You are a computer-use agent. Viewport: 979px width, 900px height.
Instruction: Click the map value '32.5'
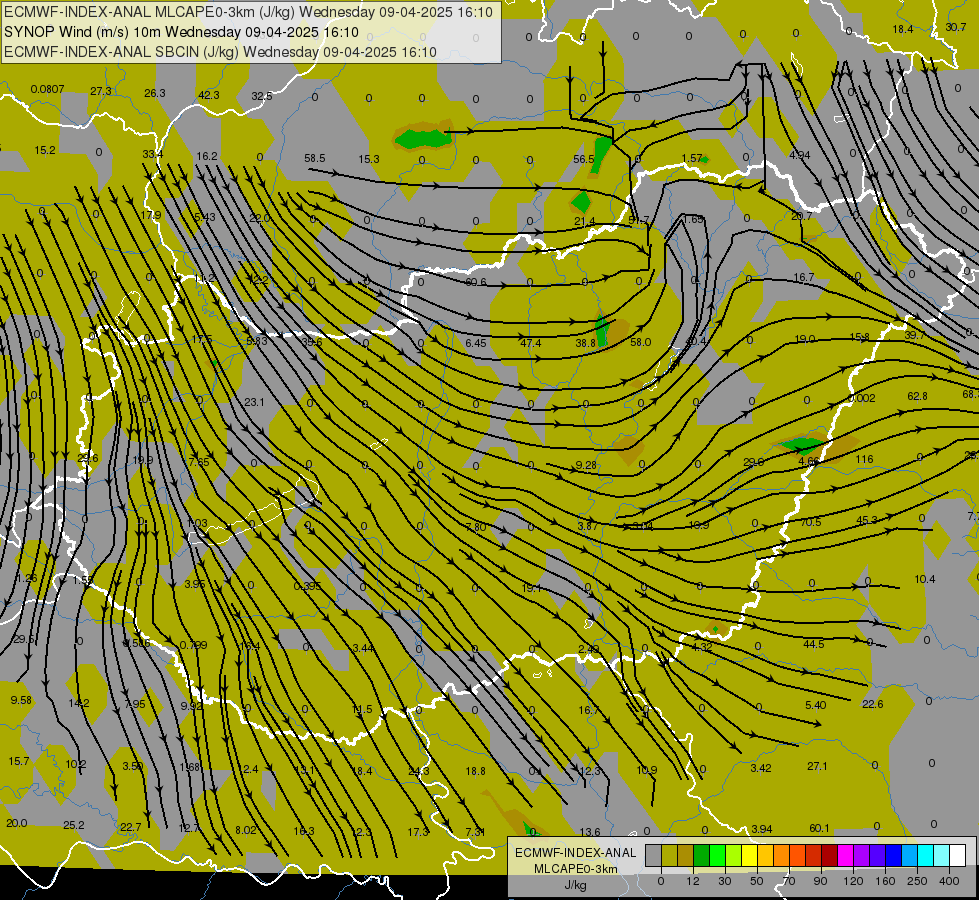pos(262,96)
